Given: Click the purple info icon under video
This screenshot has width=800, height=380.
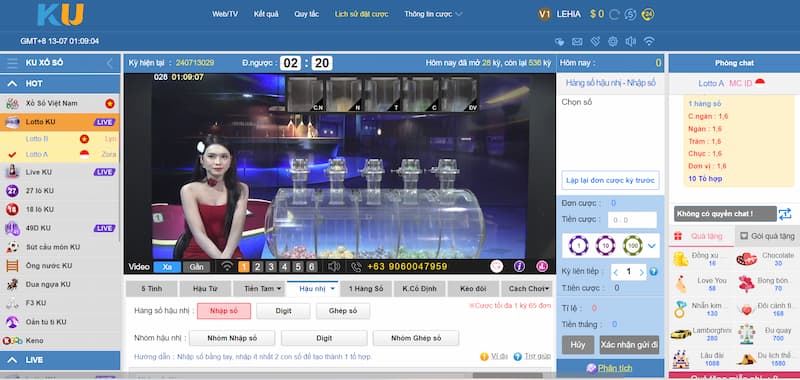Looking at the screenshot, I should tap(519, 266).
